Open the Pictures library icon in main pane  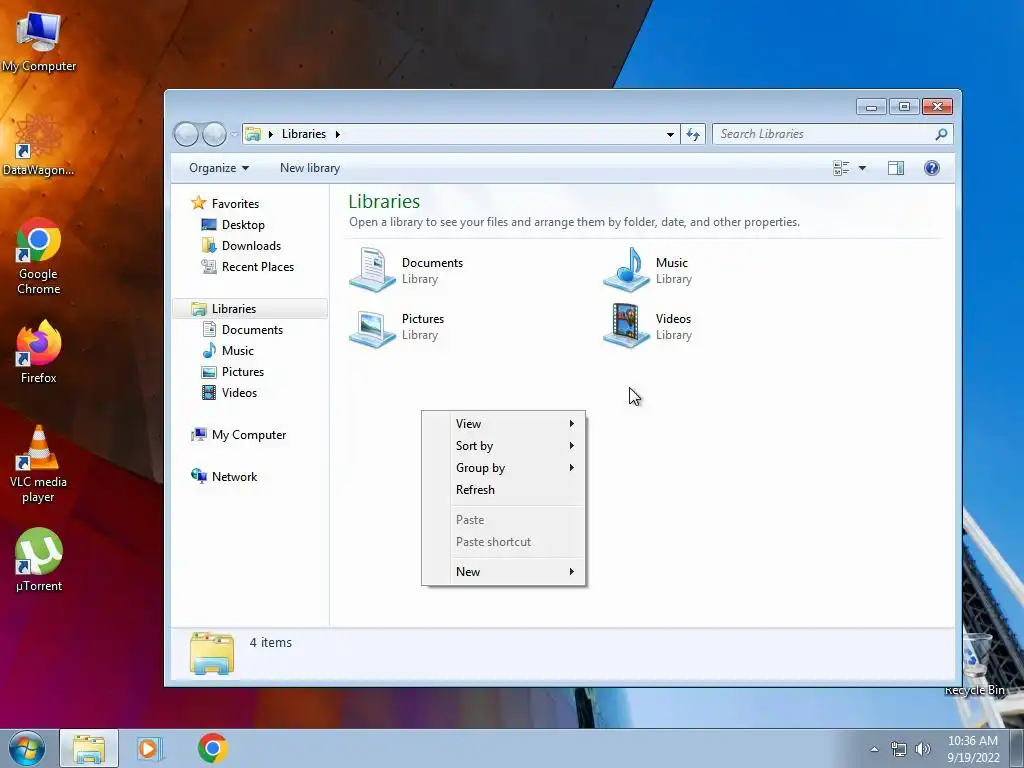(x=372, y=326)
